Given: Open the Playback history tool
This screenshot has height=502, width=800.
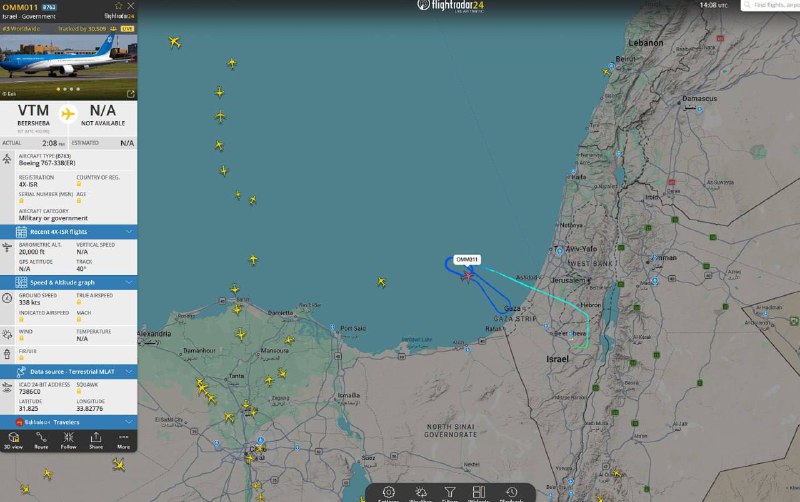Looking at the screenshot, I should (x=511, y=493).
